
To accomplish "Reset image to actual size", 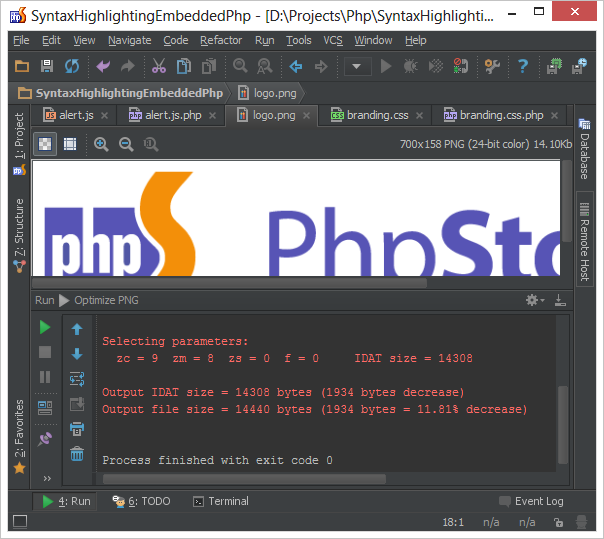I will pyautogui.click(x=151, y=144).
